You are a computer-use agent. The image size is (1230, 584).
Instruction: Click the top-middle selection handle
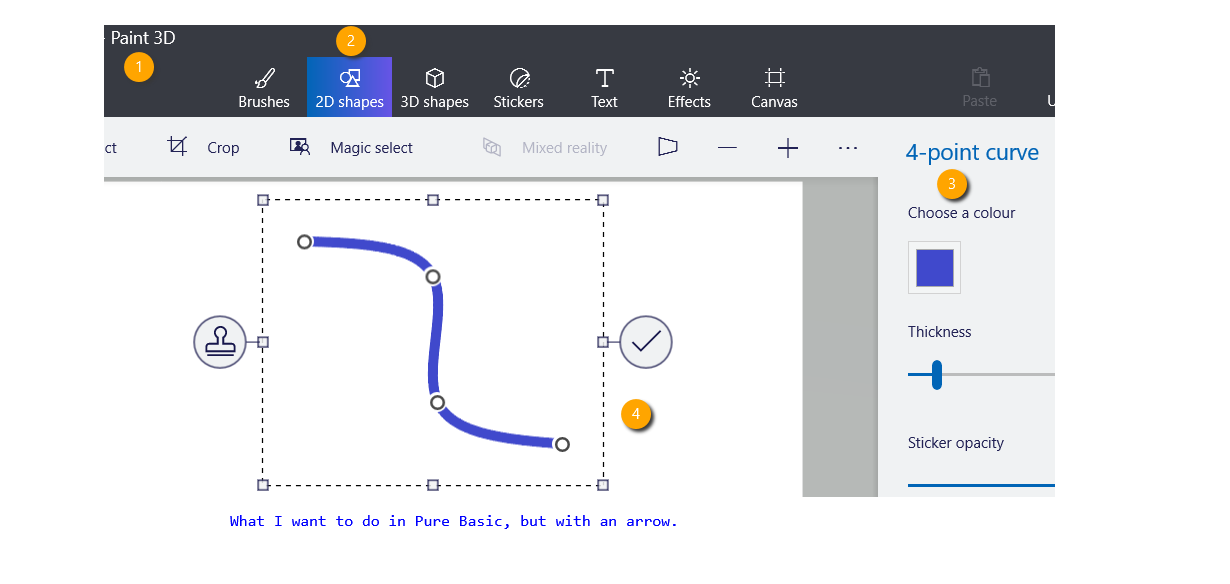tap(433, 200)
